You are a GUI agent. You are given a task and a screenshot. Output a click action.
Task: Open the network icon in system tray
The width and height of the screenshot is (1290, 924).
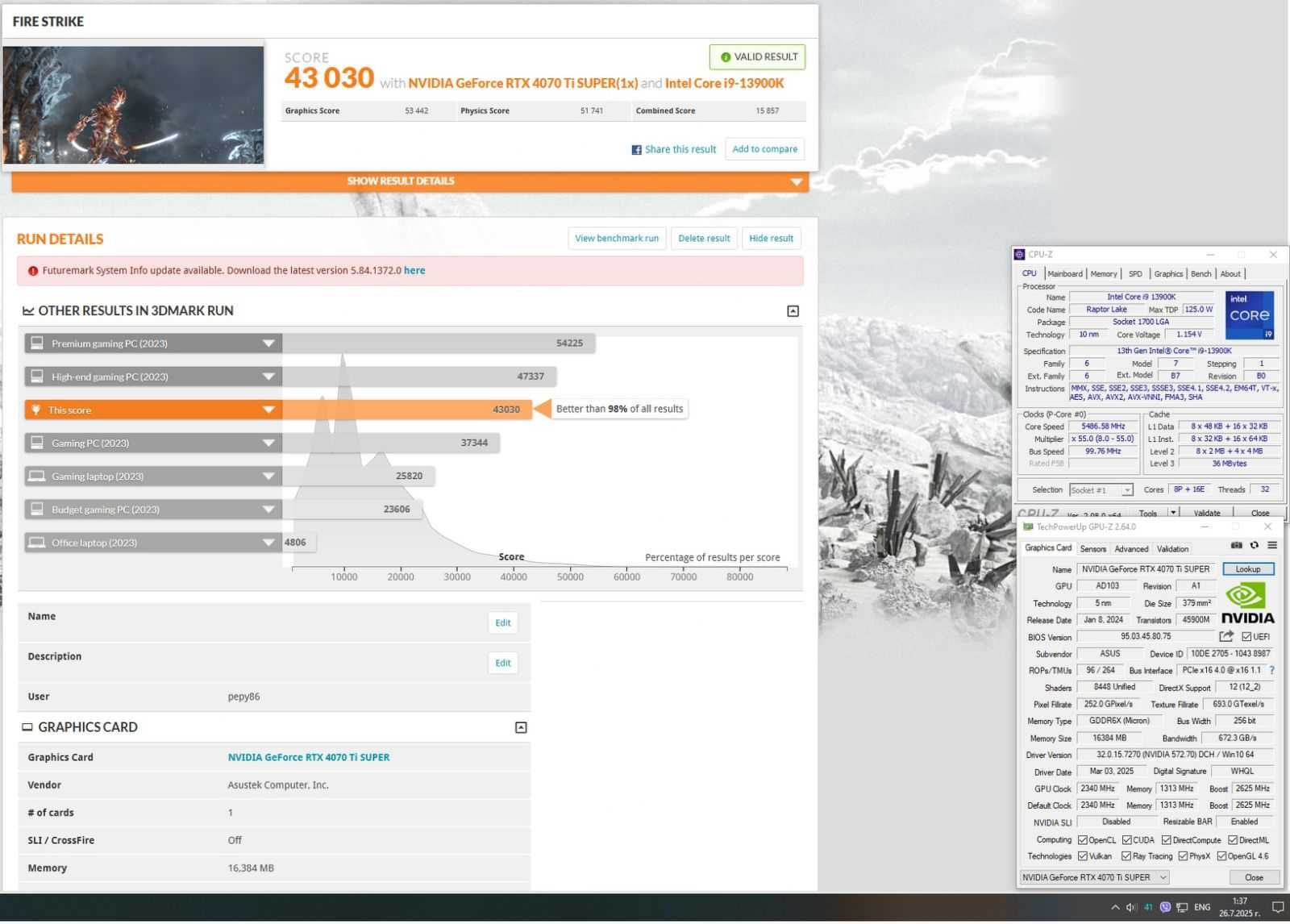click(x=1182, y=907)
